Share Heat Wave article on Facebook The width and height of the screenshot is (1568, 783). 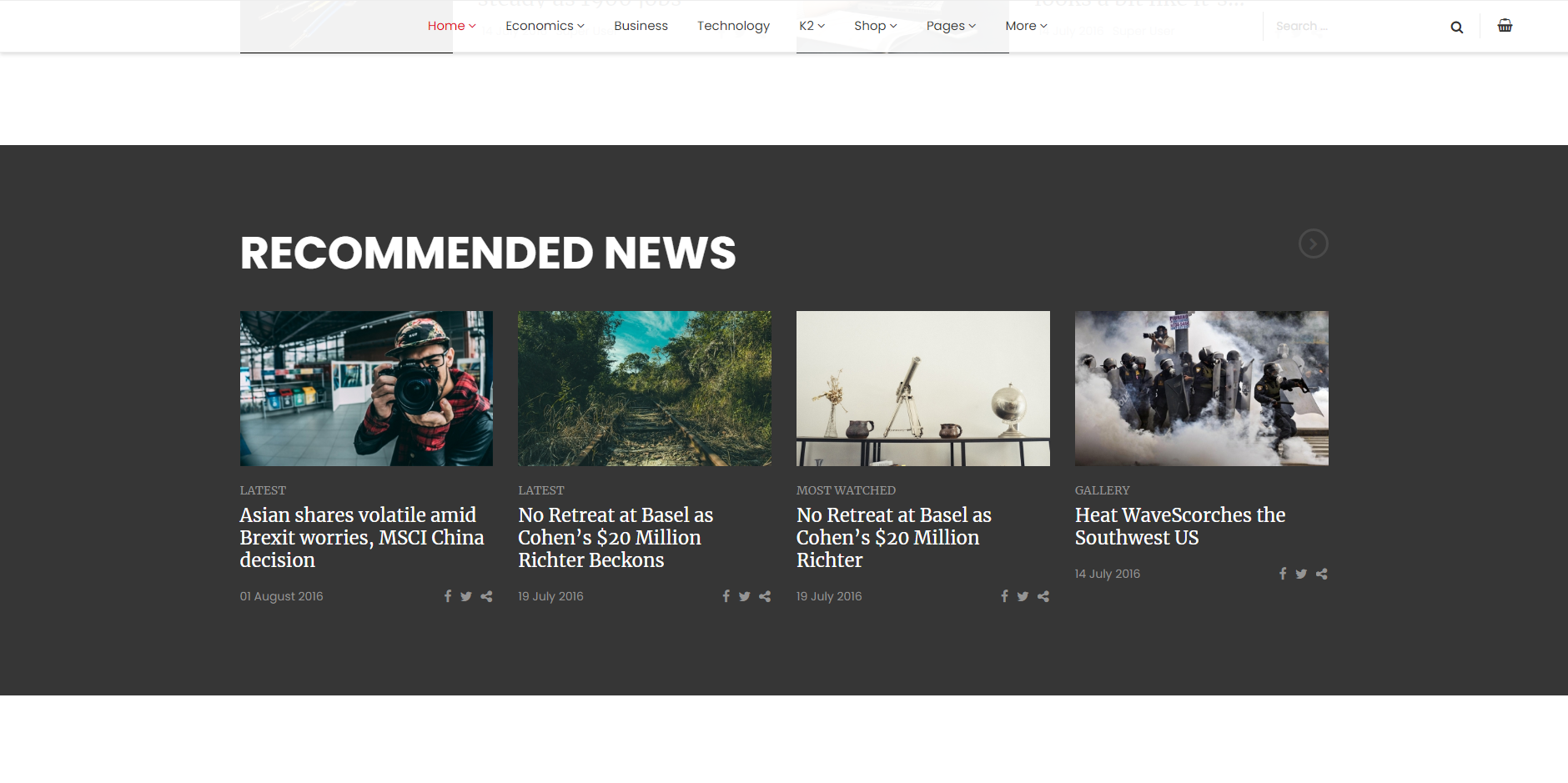click(1283, 574)
